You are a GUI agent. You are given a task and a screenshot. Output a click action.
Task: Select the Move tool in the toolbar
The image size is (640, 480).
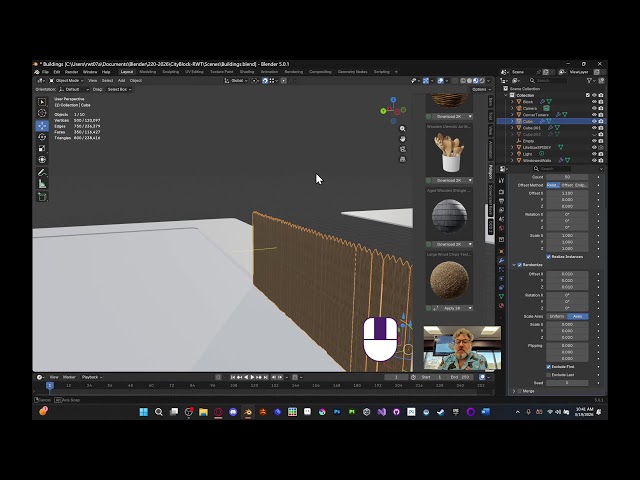(x=42, y=126)
